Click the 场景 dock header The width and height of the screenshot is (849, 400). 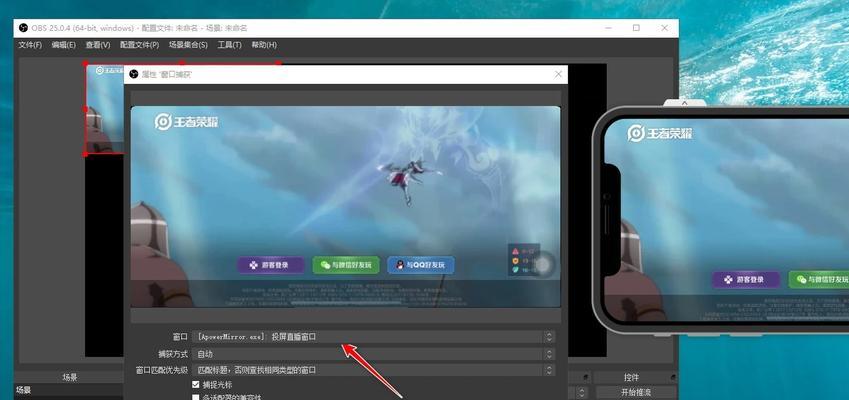(70, 377)
